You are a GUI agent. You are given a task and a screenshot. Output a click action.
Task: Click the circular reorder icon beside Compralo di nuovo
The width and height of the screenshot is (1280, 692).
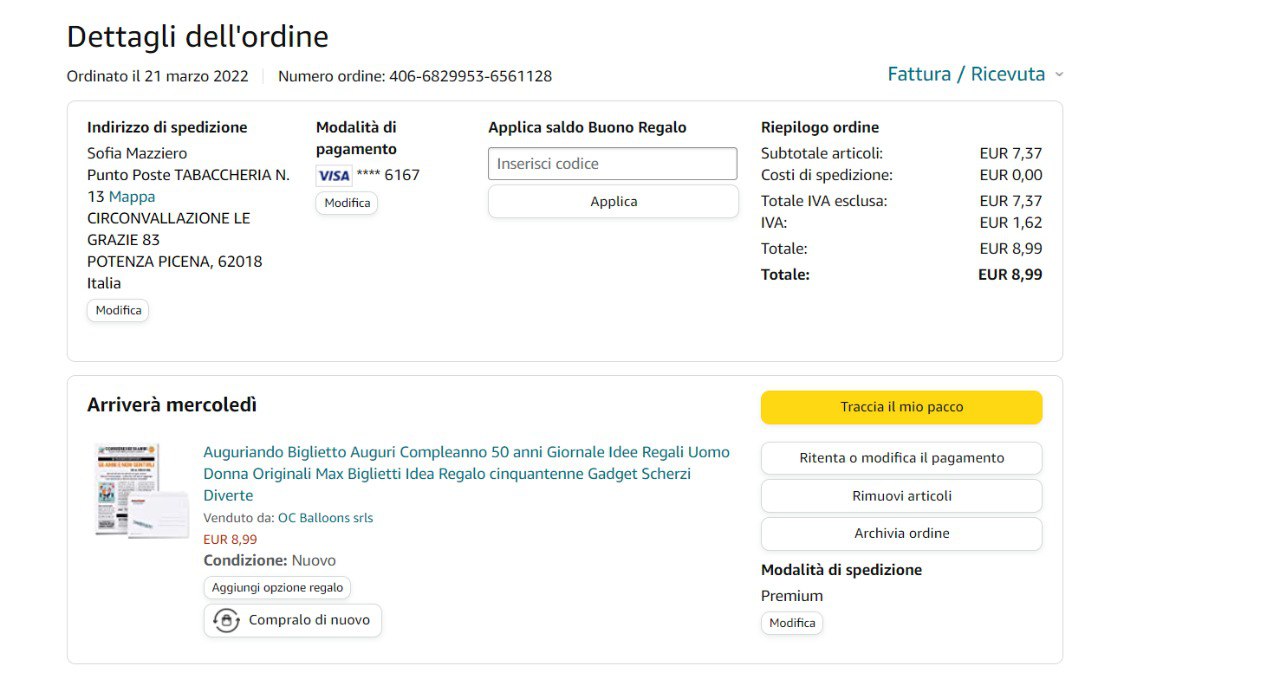(x=226, y=620)
